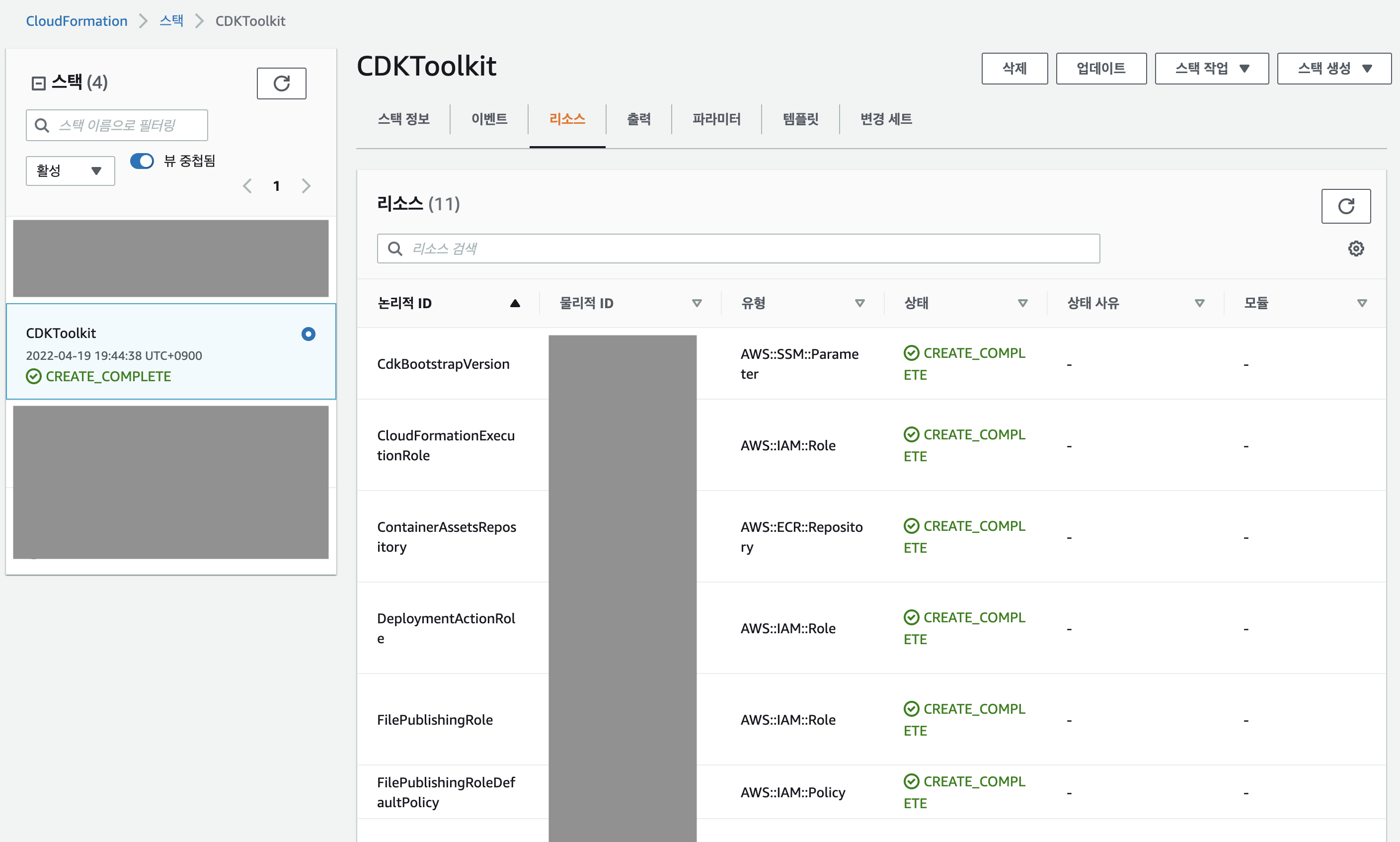Open the template tab
This screenshot has width=1400, height=842.
pyautogui.click(x=800, y=119)
